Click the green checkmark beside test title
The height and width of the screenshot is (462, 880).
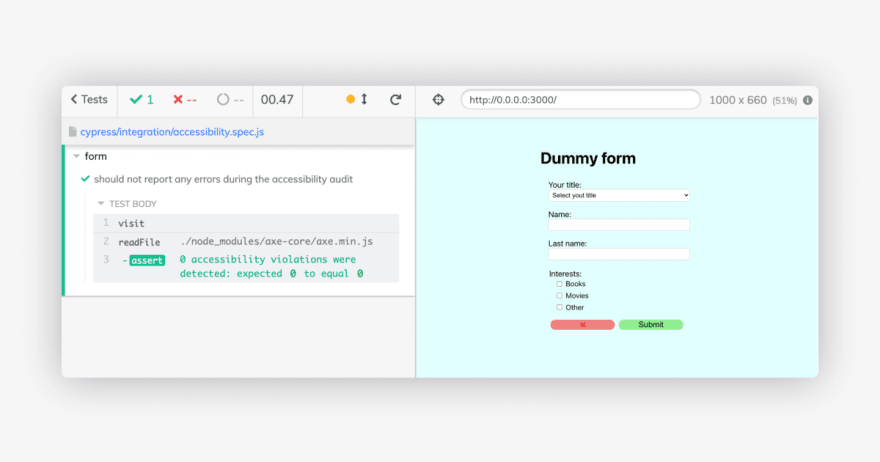click(x=85, y=179)
